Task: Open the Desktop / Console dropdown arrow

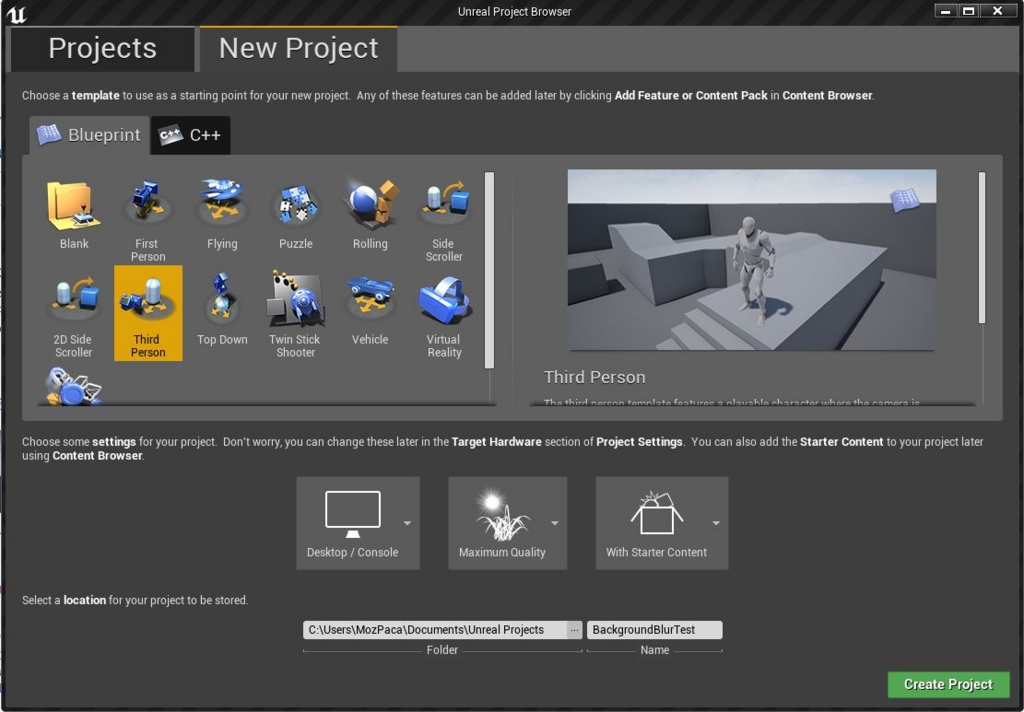Action: point(408,523)
